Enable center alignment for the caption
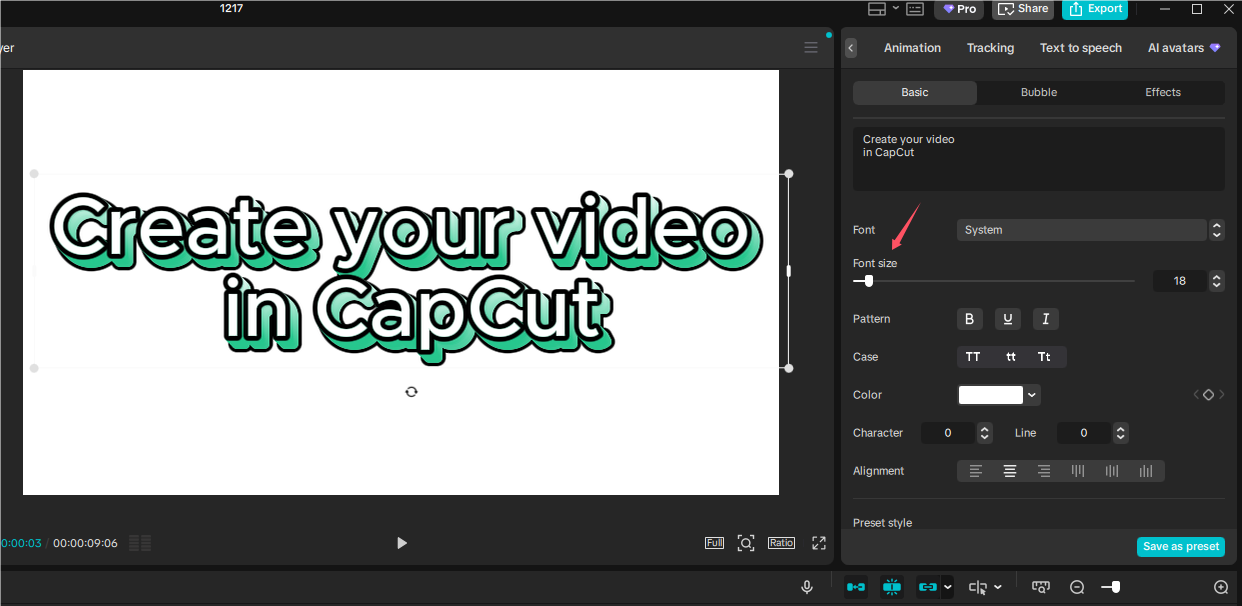1242x606 pixels. [x=1010, y=470]
